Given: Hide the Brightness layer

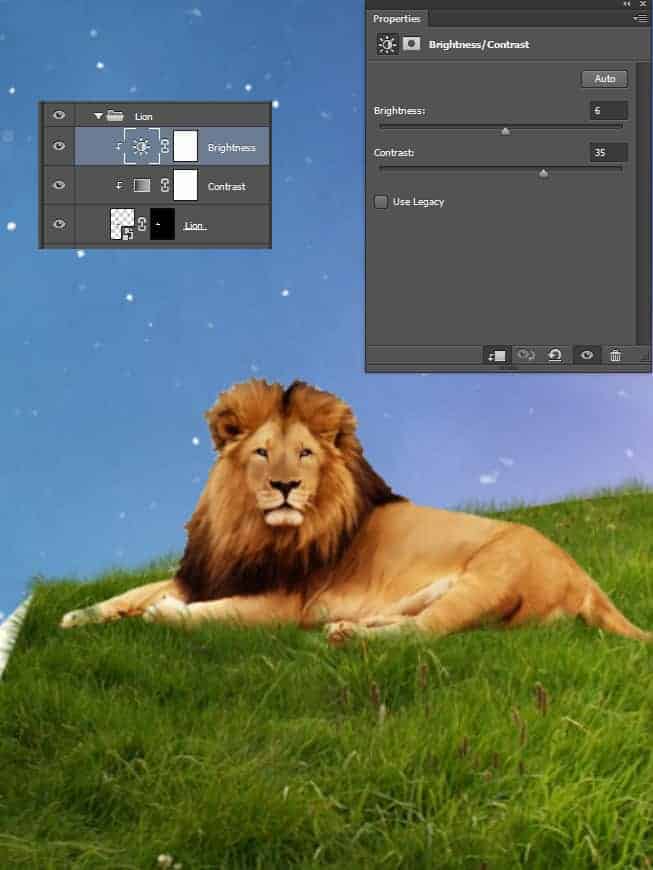Looking at the screenshot, I should (59, 147).
